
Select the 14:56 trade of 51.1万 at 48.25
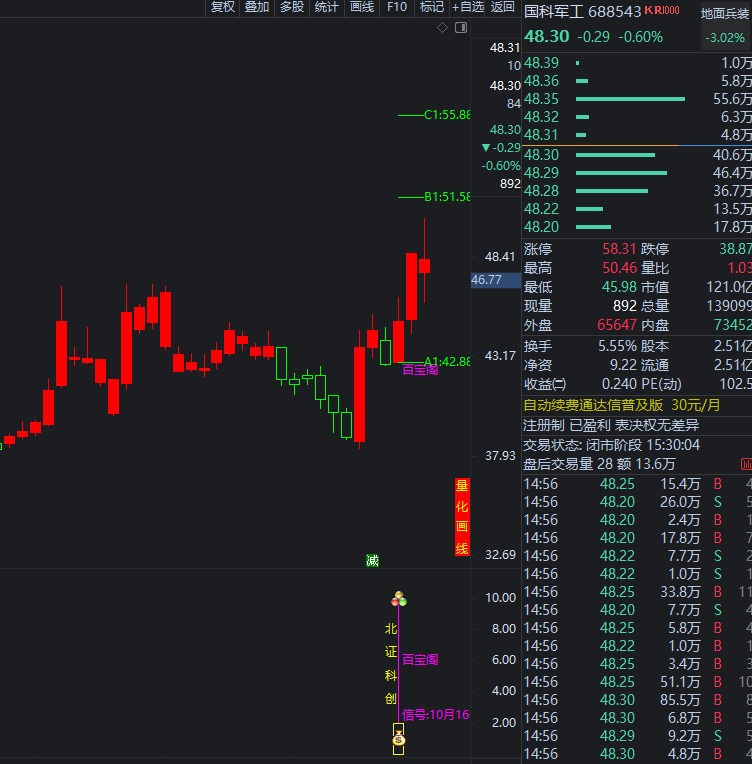click(x=637, y=682)
